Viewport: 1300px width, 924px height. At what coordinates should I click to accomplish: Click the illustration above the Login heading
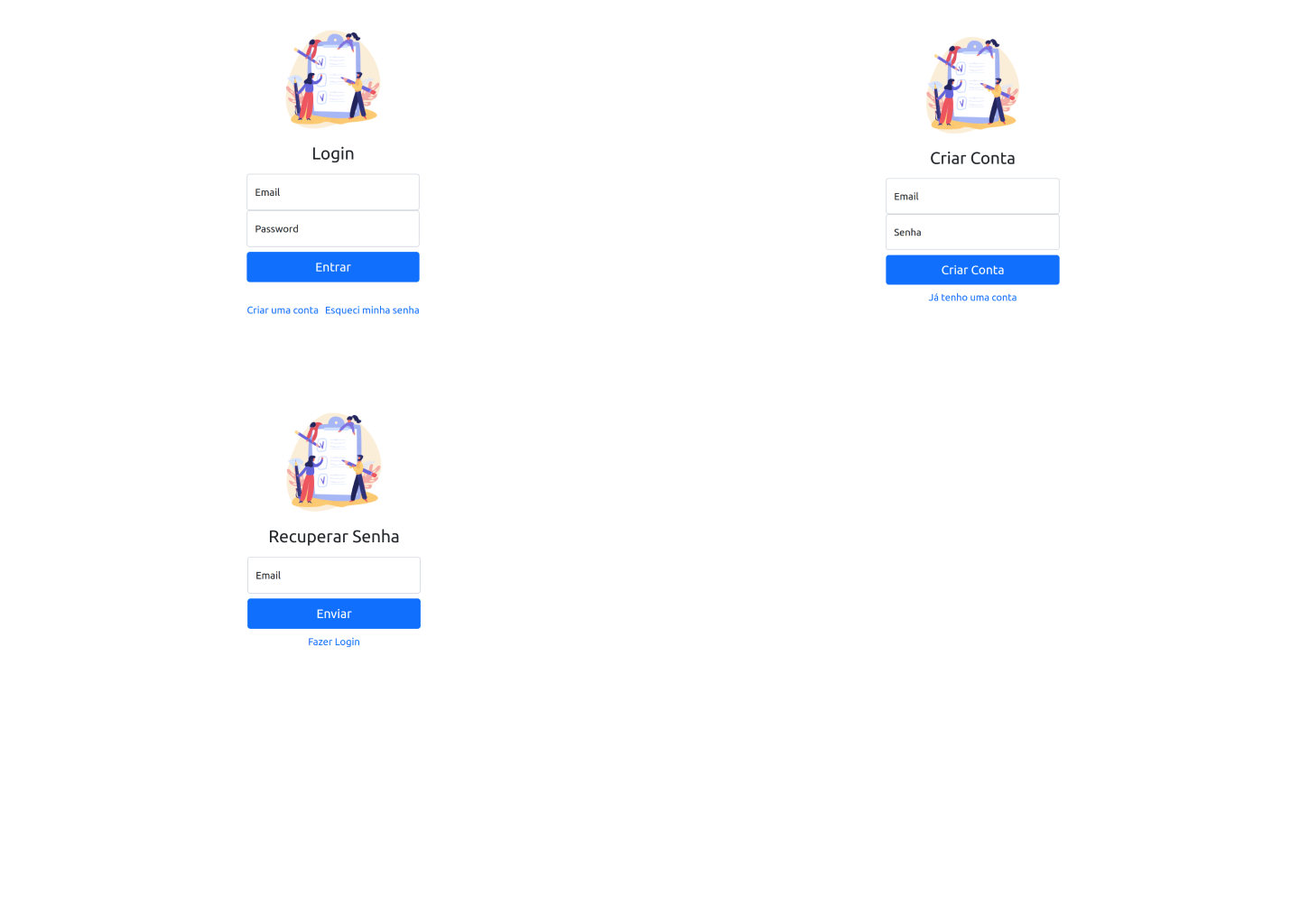(333, 79)
